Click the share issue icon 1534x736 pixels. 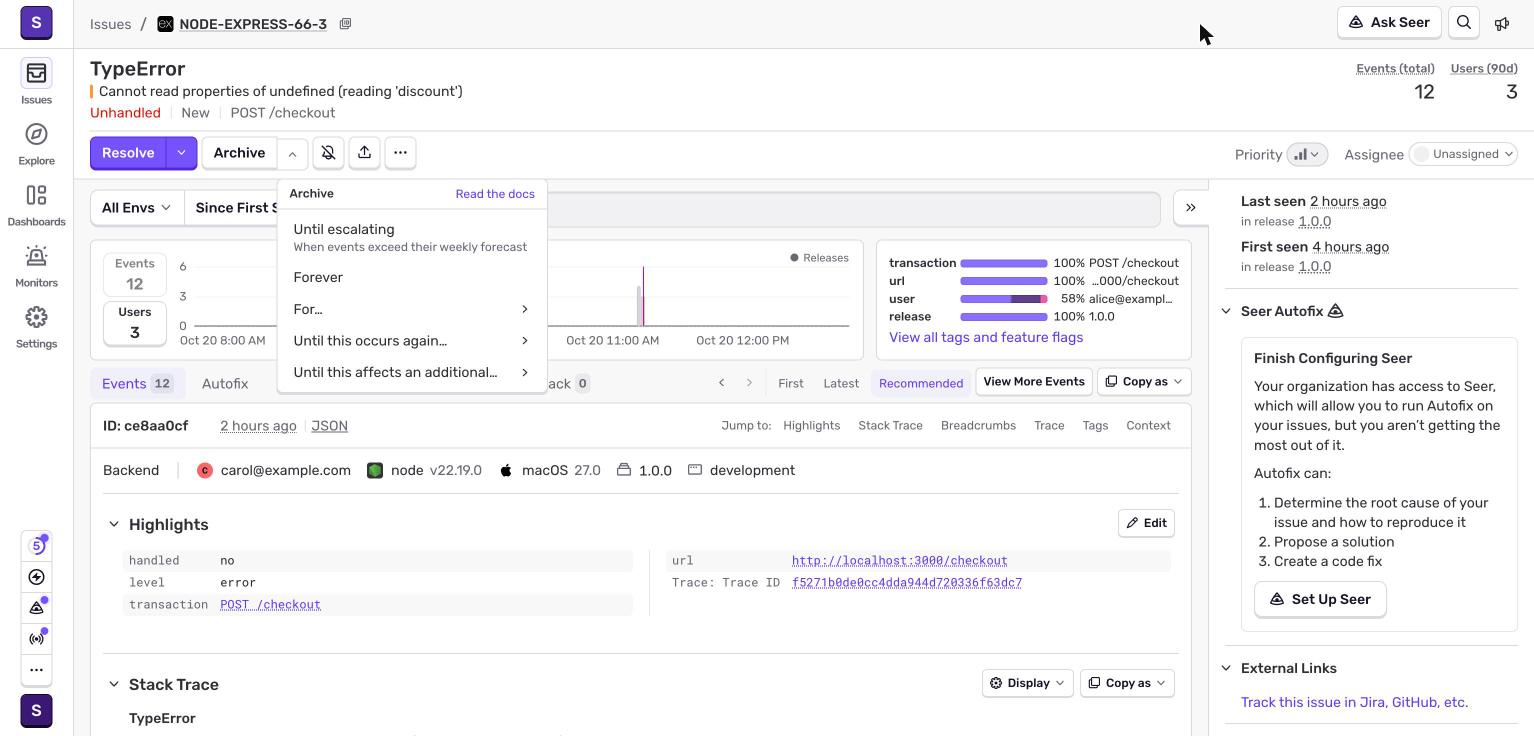coord(364,152)
